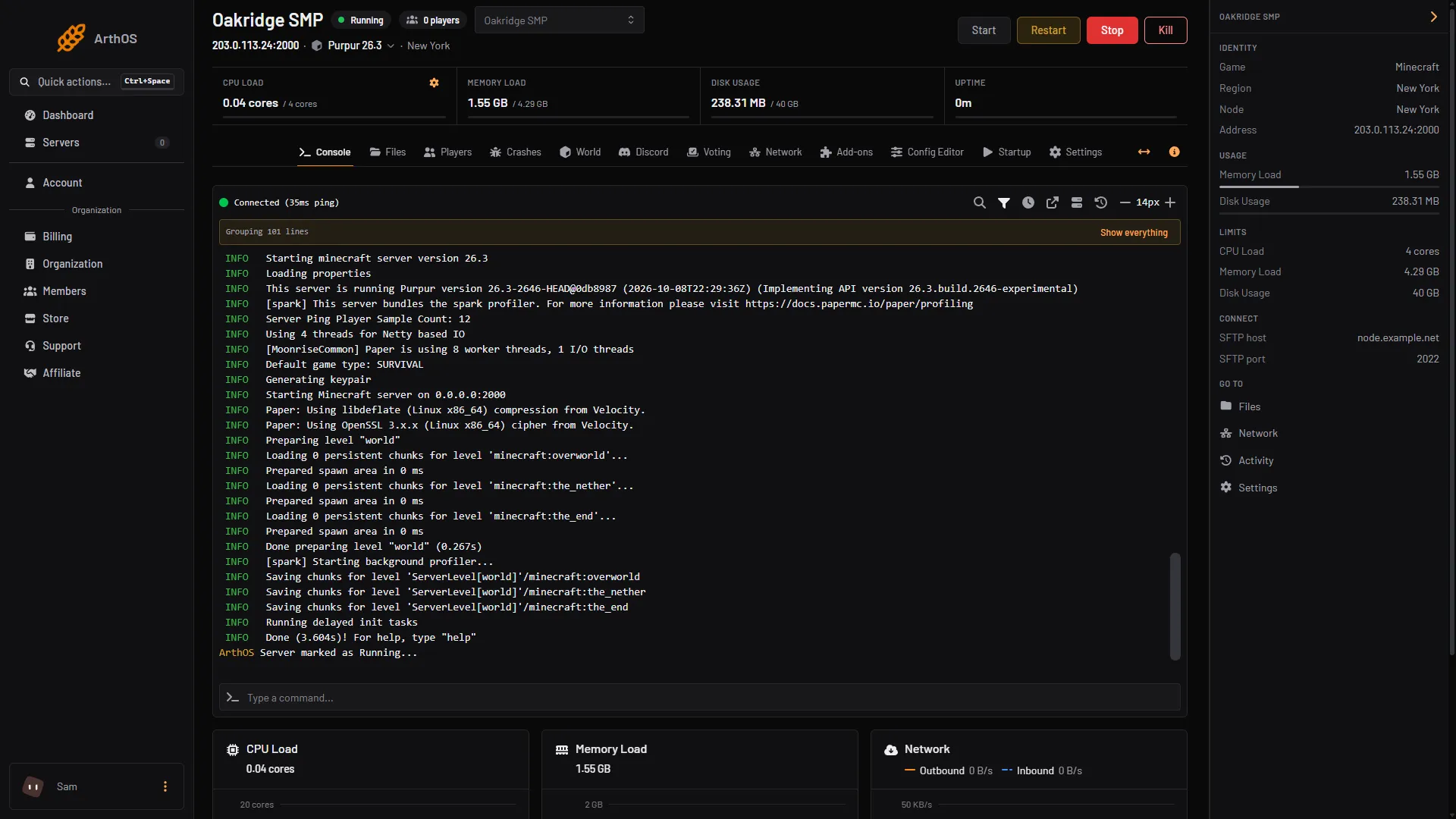
Task: Open Dashboard in sidebar
Action: (x=96, y=115)
